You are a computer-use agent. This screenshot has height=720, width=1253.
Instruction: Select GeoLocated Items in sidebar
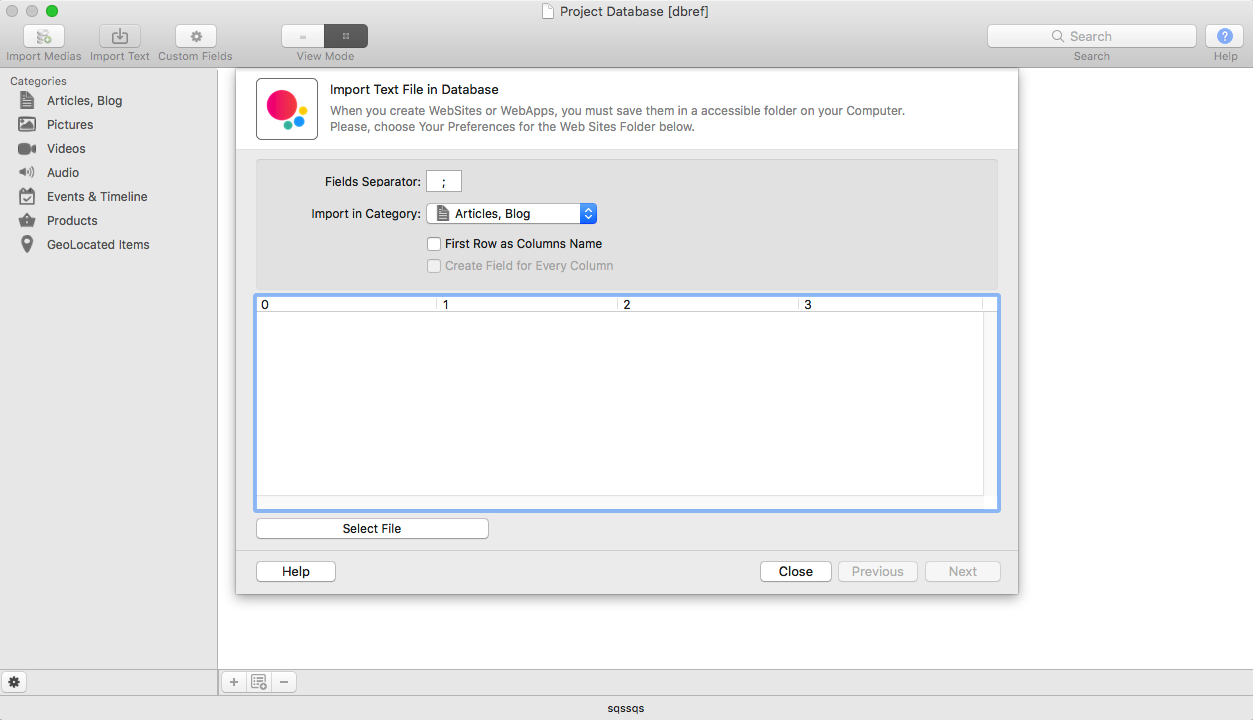(98, 245)
